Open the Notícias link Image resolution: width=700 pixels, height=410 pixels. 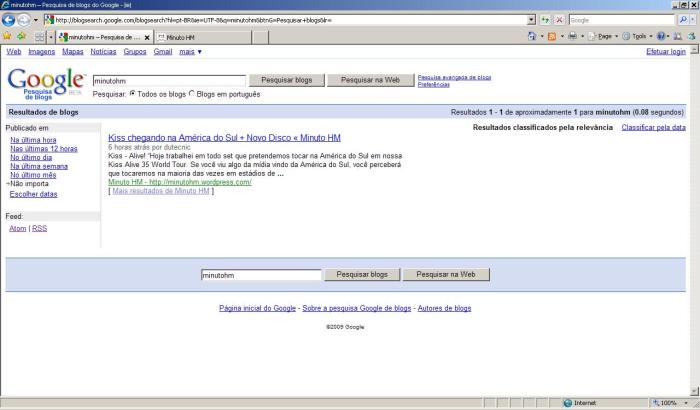pyautogui.click(x=103, y=51)
